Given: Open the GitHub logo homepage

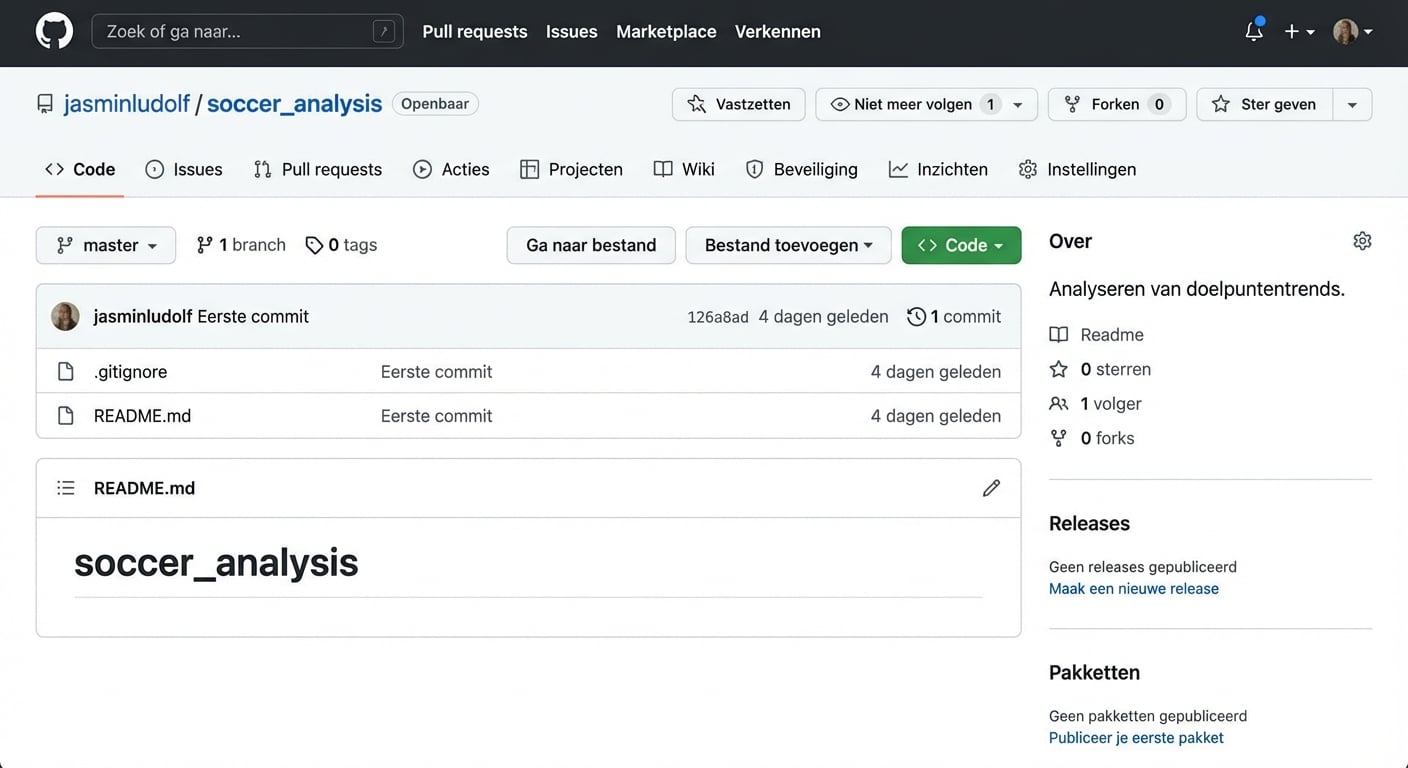Looking at the screenshot, I should pos(54,32).
